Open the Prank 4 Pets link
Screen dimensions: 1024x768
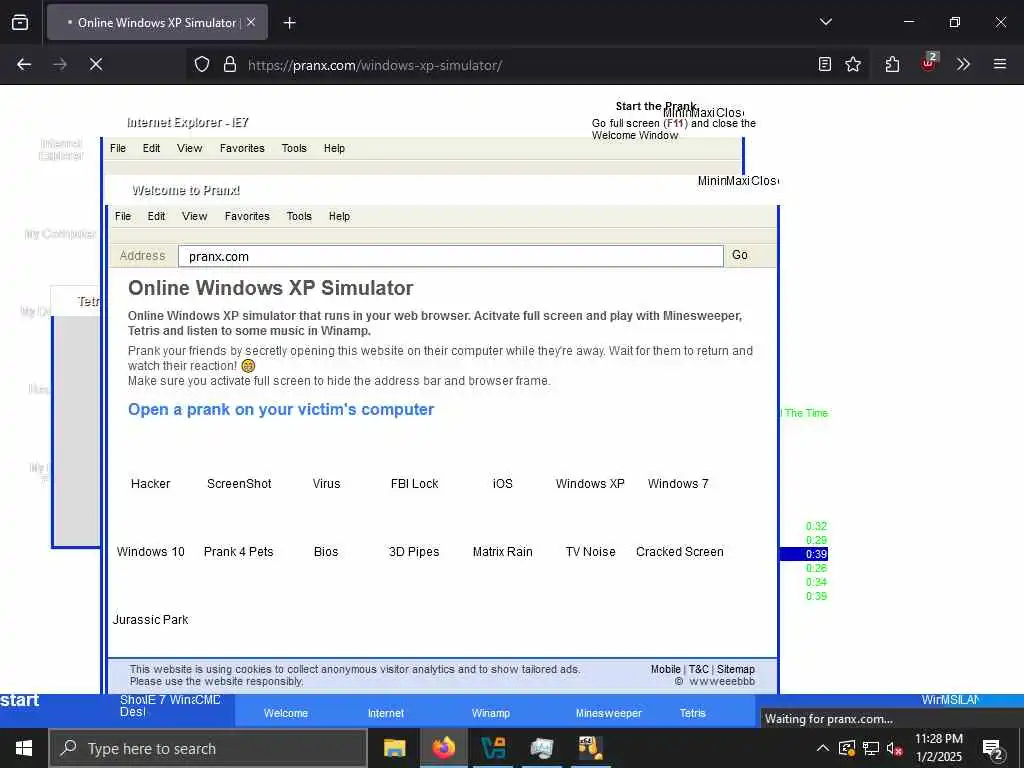(x=238, y=552)
